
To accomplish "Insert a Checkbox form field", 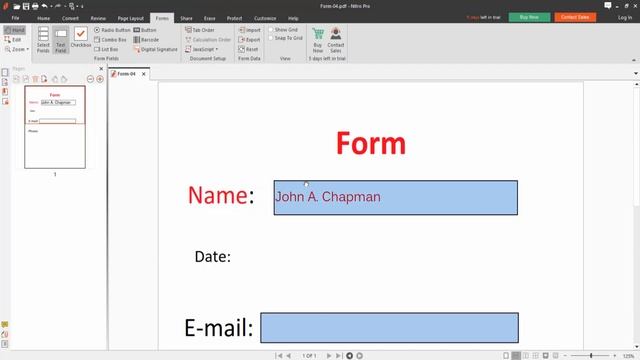I will pos(81,37).
